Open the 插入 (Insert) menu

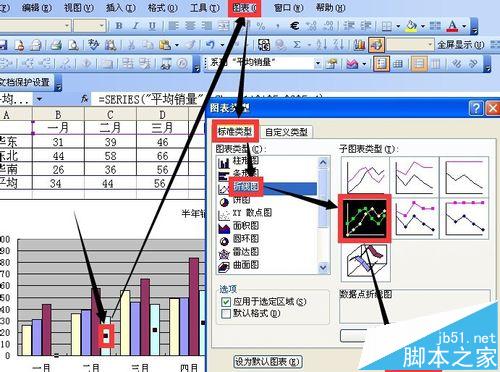pos(121,8)
